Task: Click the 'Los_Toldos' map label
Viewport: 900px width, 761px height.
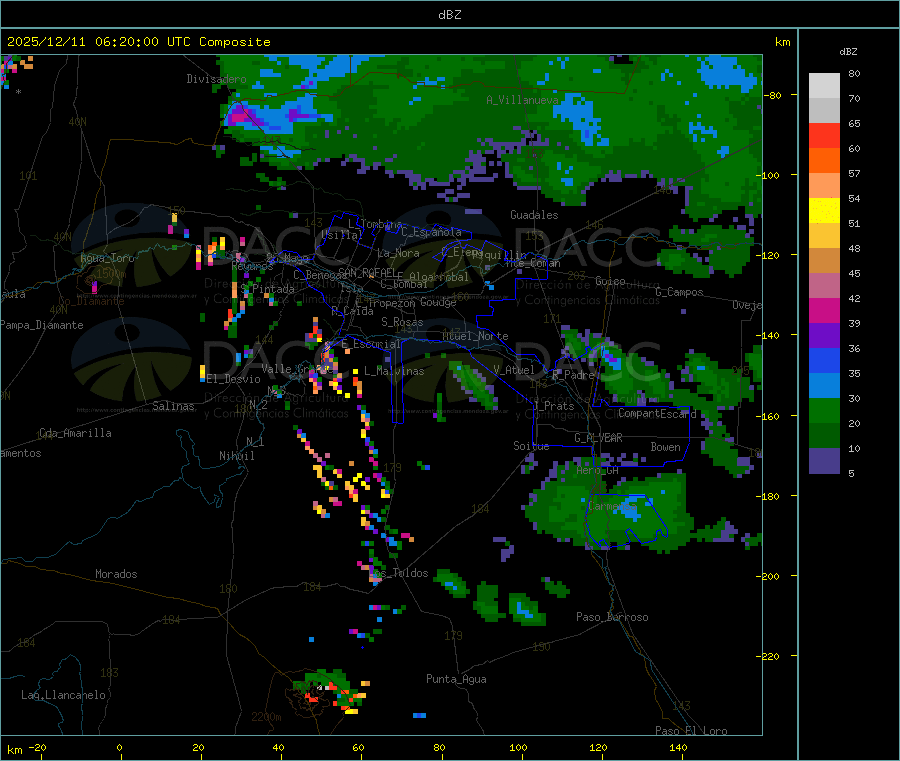Action: point(399,573)
